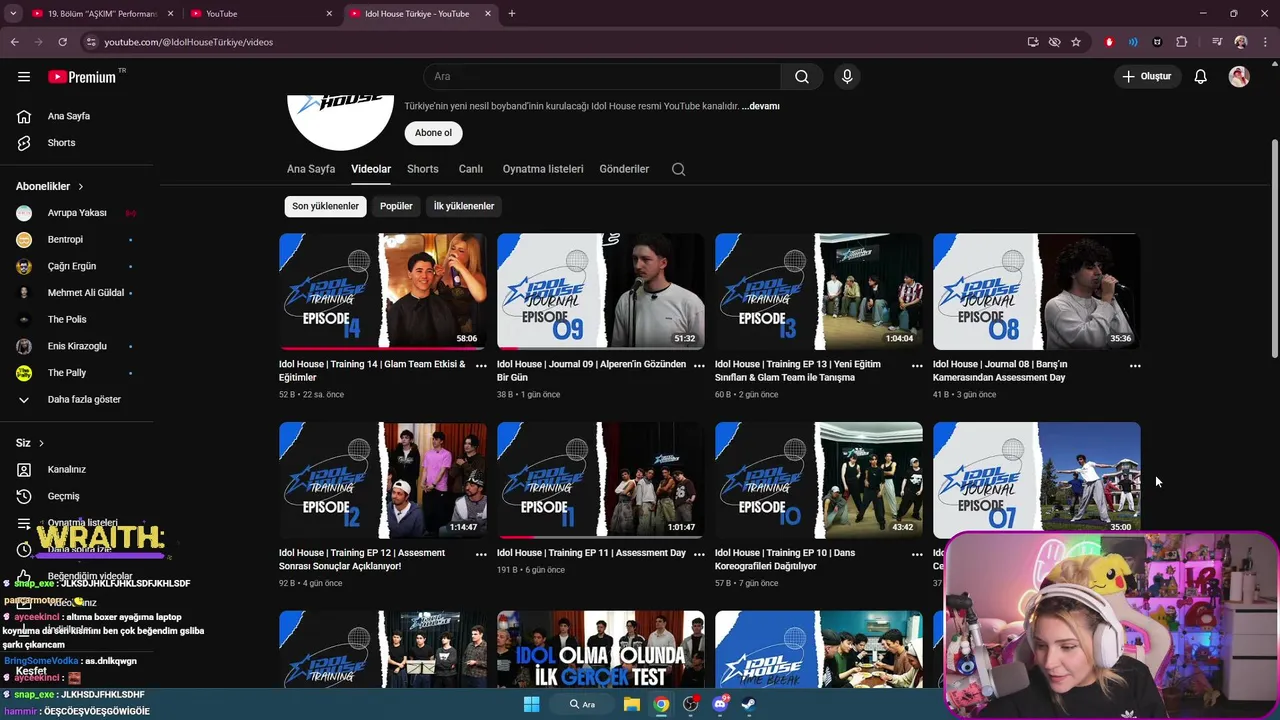
Task: Subscribe with the Abone ol button
Action: (x=433, y=133)
